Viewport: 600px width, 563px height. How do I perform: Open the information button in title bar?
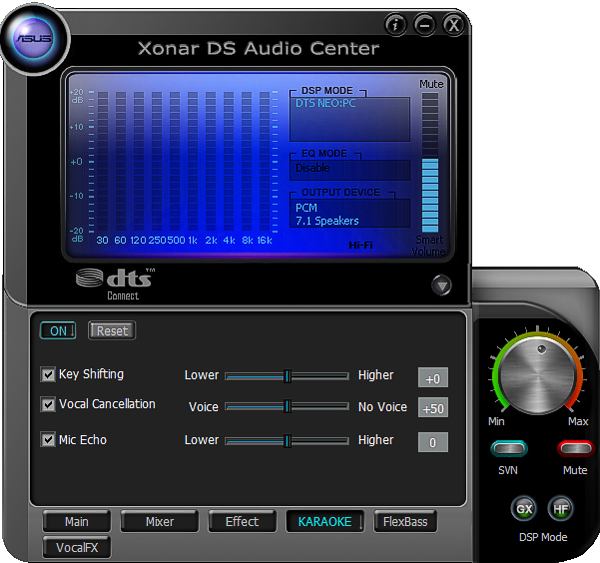click(396, 24)
